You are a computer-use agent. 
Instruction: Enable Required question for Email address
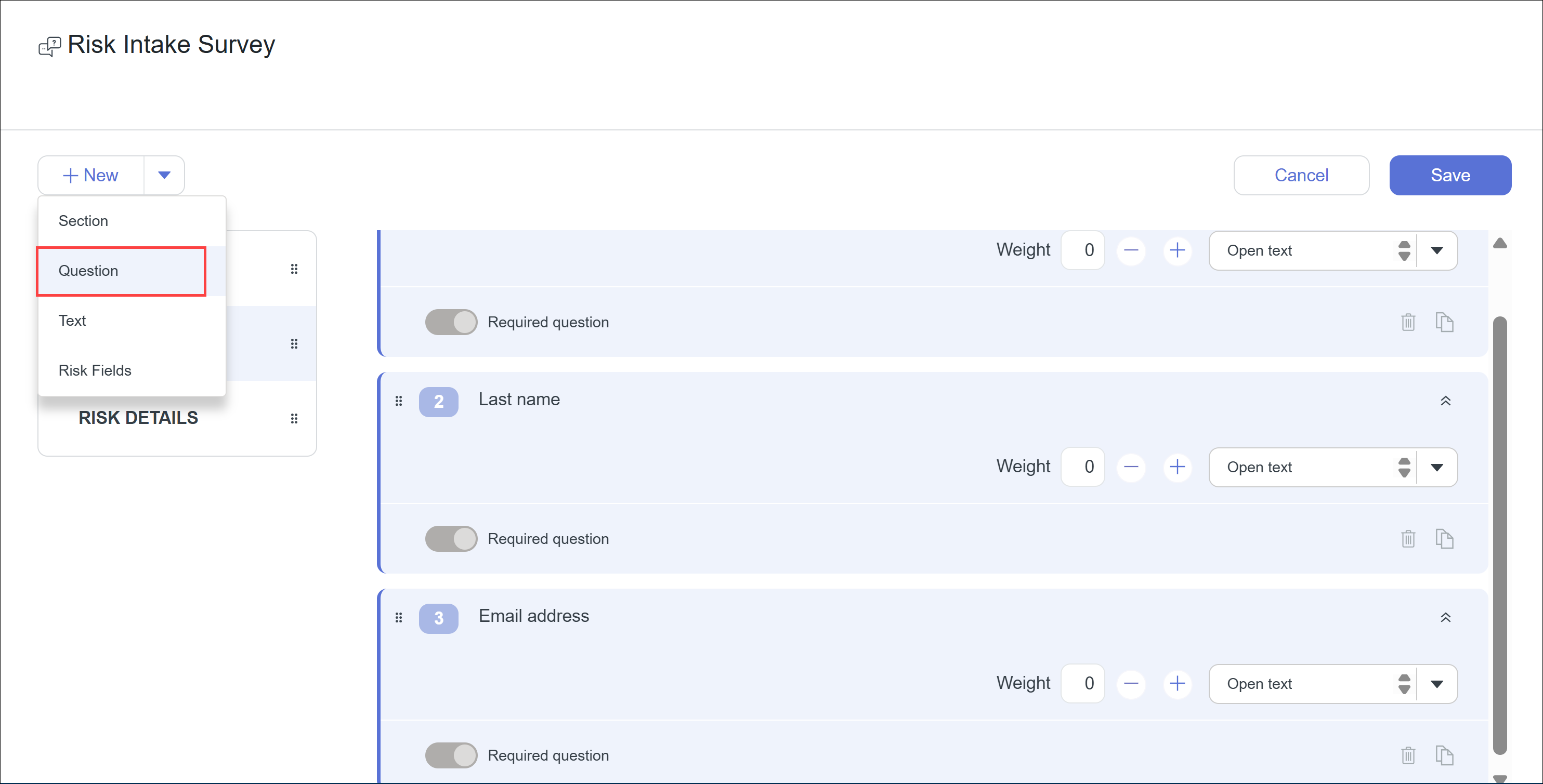coord(451,755)
